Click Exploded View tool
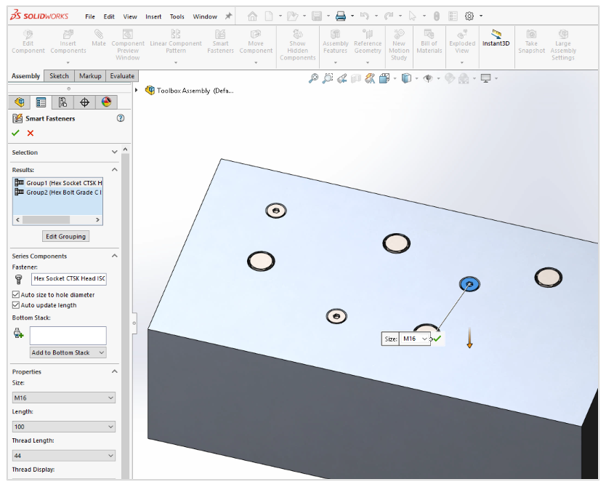Viewport: 612px width, 489px height. pyautogui.click(x=462, y=42)
